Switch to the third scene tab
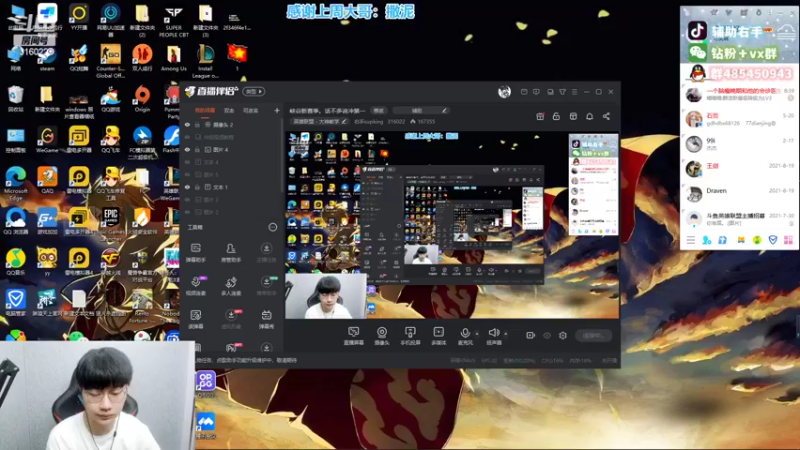 [x=251, y=110]
